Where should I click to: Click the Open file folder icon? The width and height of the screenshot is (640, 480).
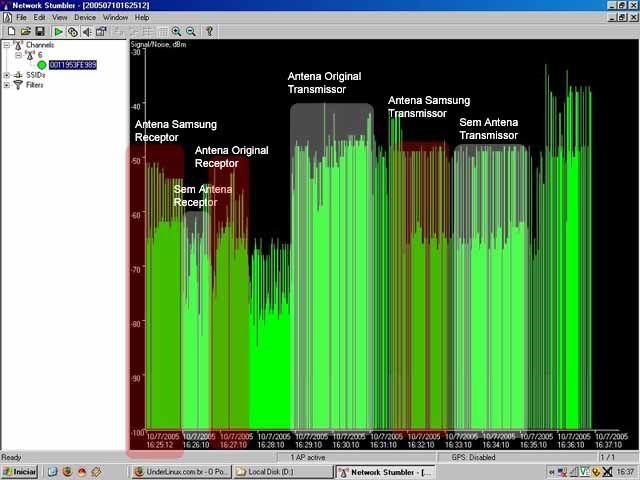point(26,31)
